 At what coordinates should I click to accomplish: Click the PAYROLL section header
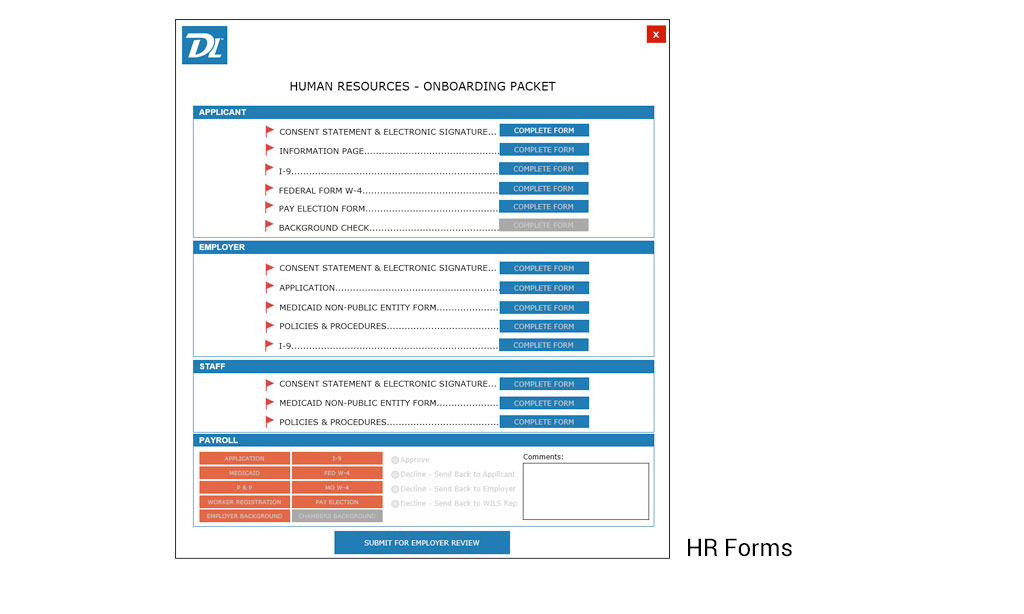coord(423,440)
